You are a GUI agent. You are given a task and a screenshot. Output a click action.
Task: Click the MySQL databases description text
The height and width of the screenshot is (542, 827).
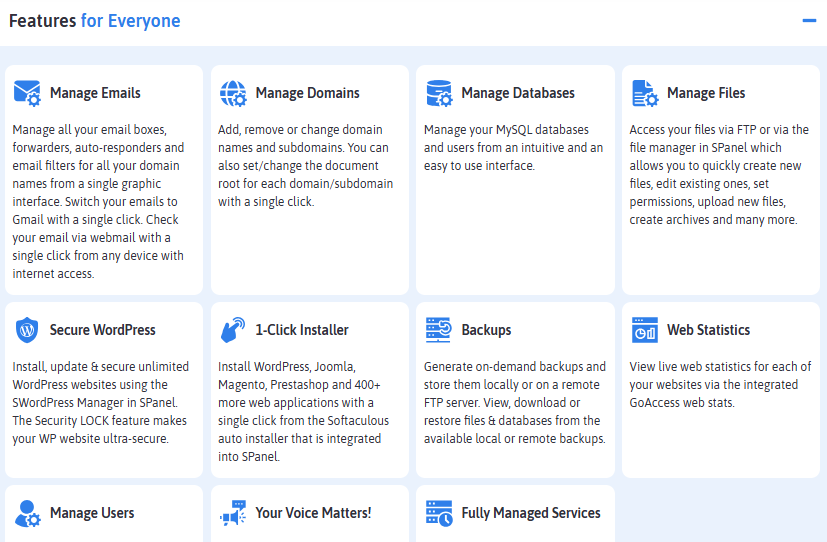pyautogui.click(x=513, y=148)
